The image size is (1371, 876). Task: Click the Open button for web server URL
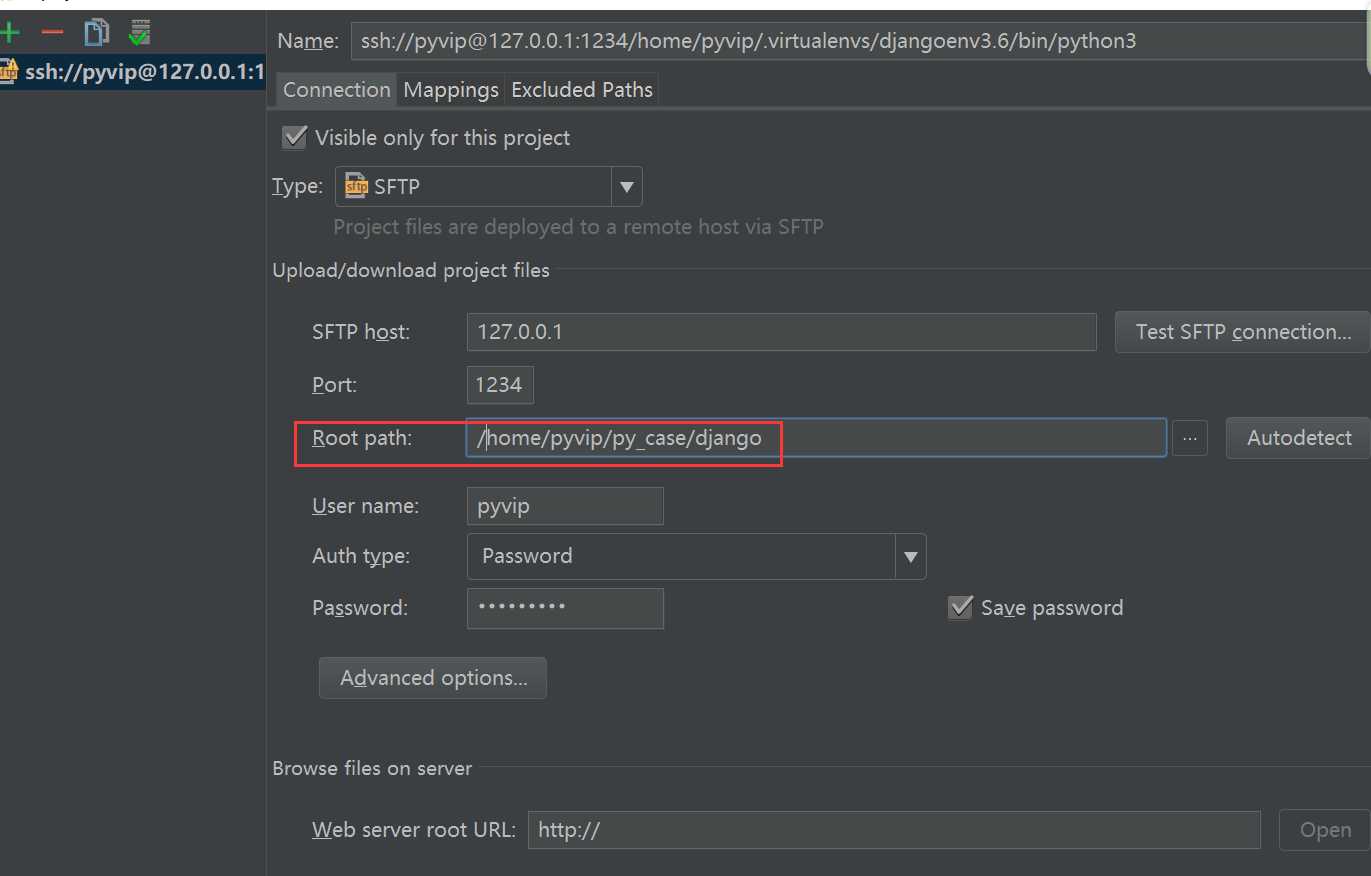click(x=1325, y=830)
